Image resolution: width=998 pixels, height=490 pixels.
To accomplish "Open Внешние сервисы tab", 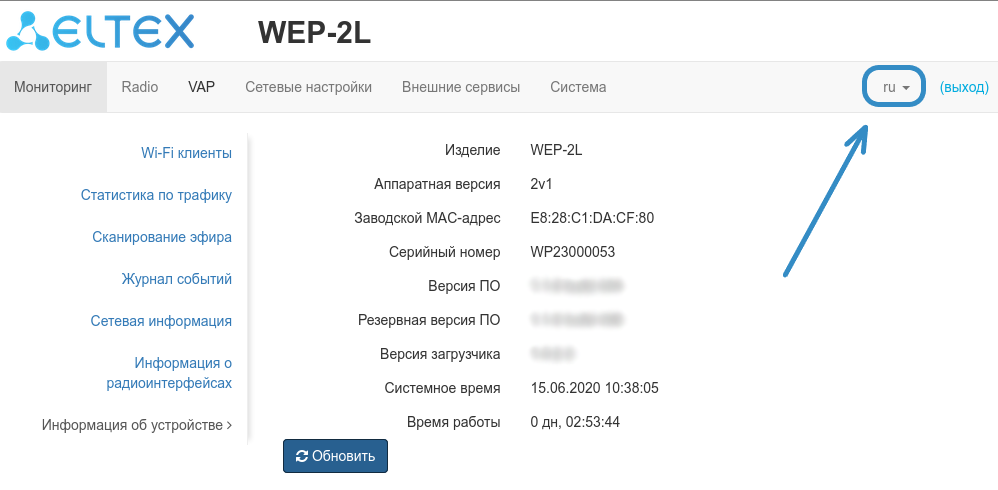I will [461, 87].
